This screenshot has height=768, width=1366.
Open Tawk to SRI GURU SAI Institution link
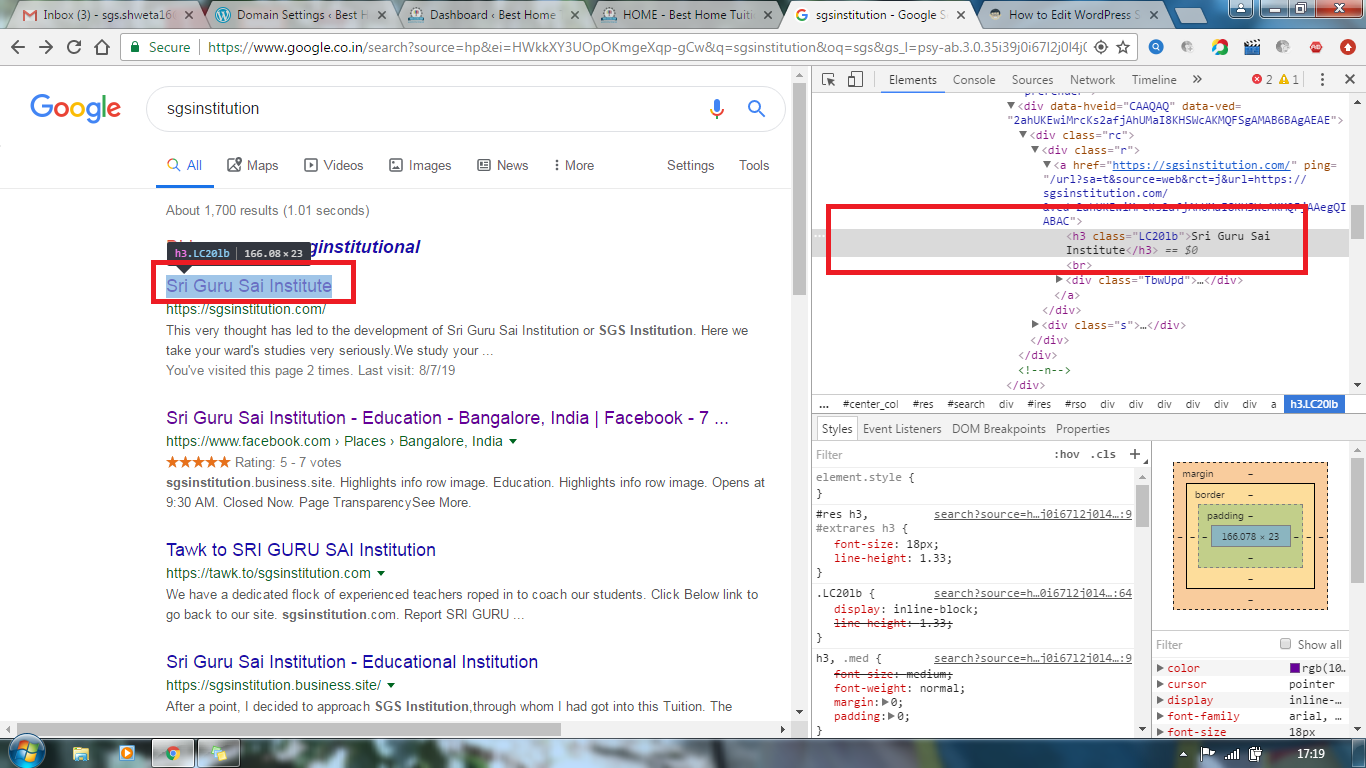point(300,550)
